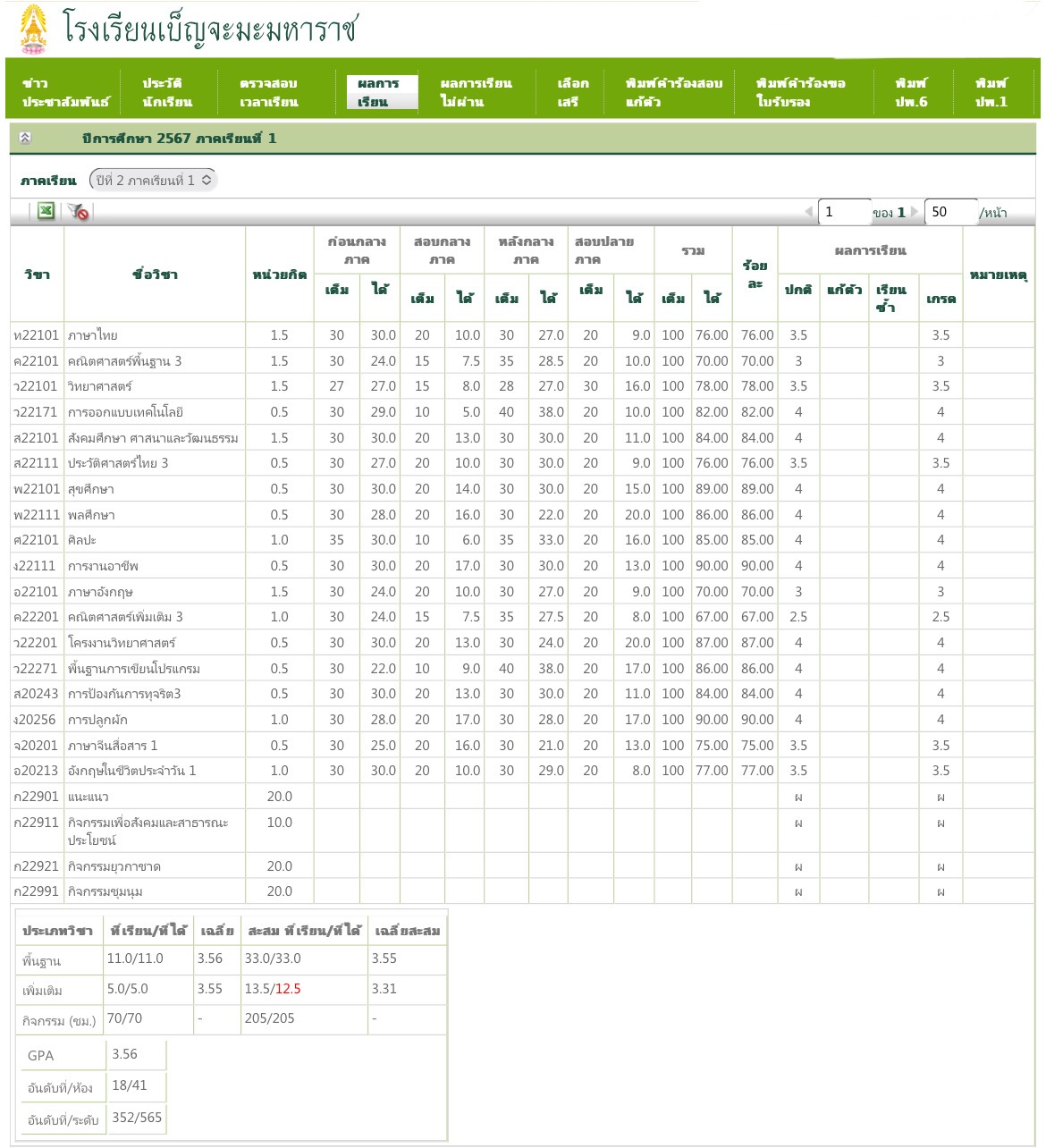Select the กิจกรรมยุวกาชาด row
Image resolution: width=1046 pixels, height=1148 pixels.
pos(522,866)
